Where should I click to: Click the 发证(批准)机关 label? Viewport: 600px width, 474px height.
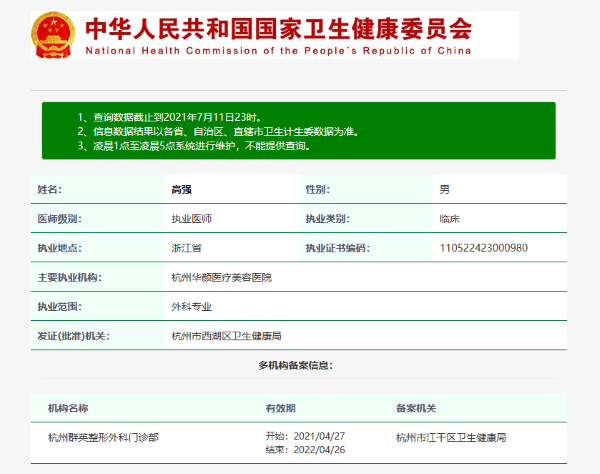pyautogui.click(x=73, y=336)
